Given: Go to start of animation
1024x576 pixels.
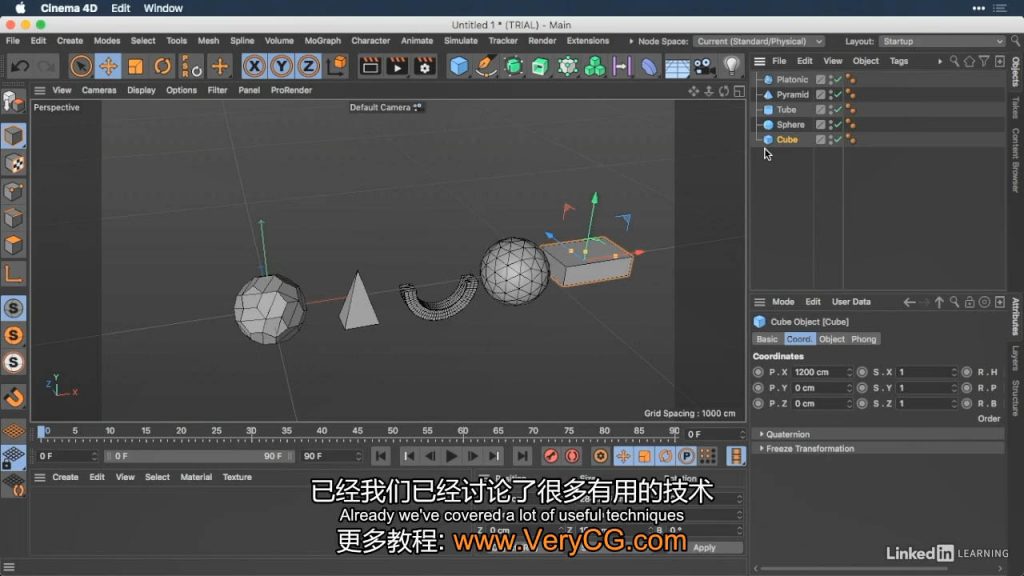Looking at the screenshot, I should [381, 456].
